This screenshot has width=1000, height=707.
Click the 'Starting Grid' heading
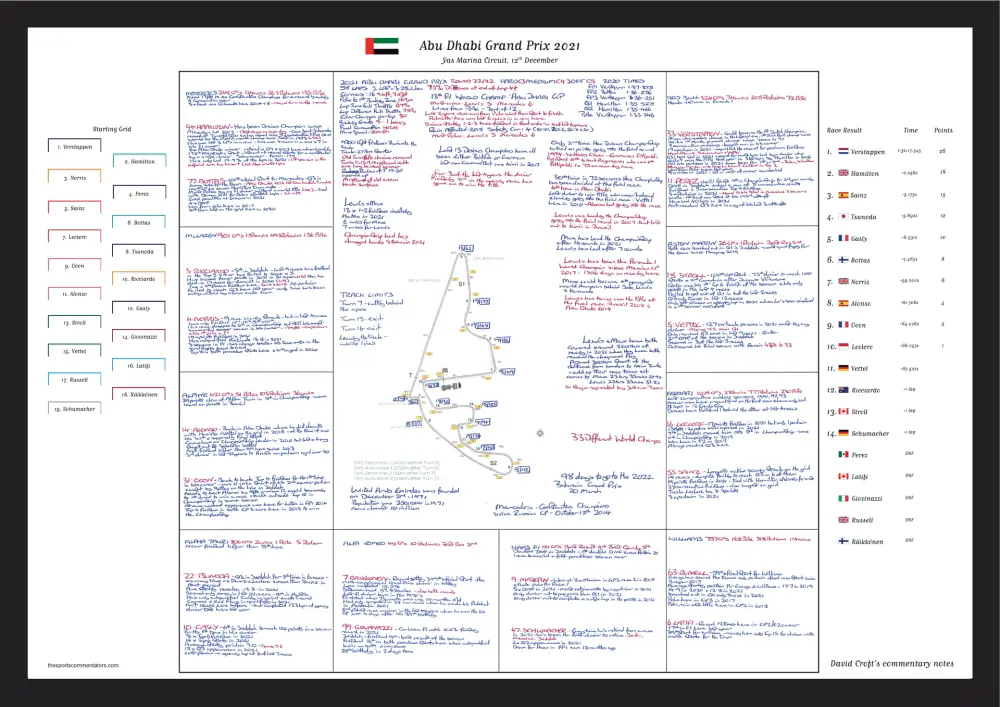click(x=112, y=129)
